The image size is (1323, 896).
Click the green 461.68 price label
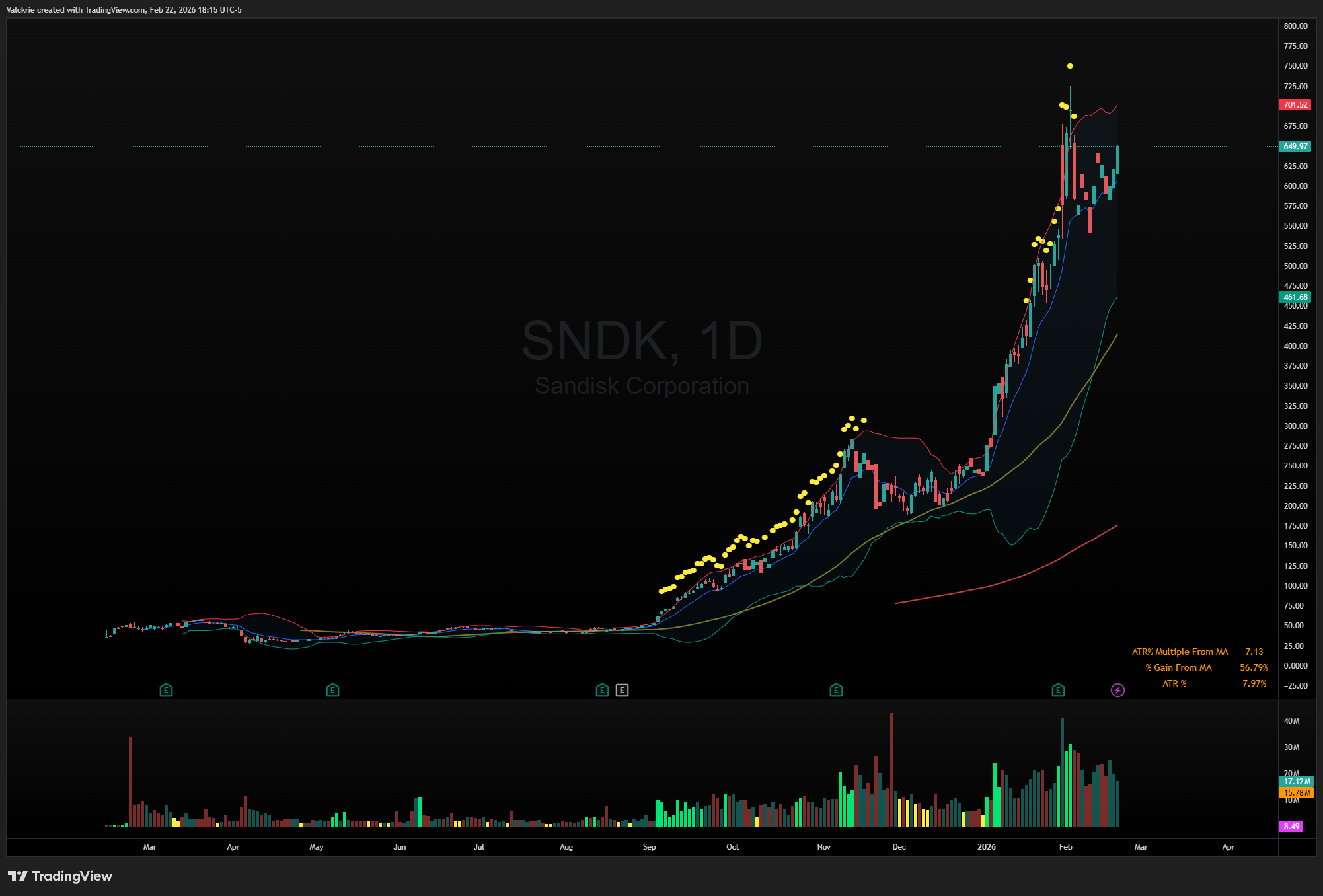(x=1295, y=297)
